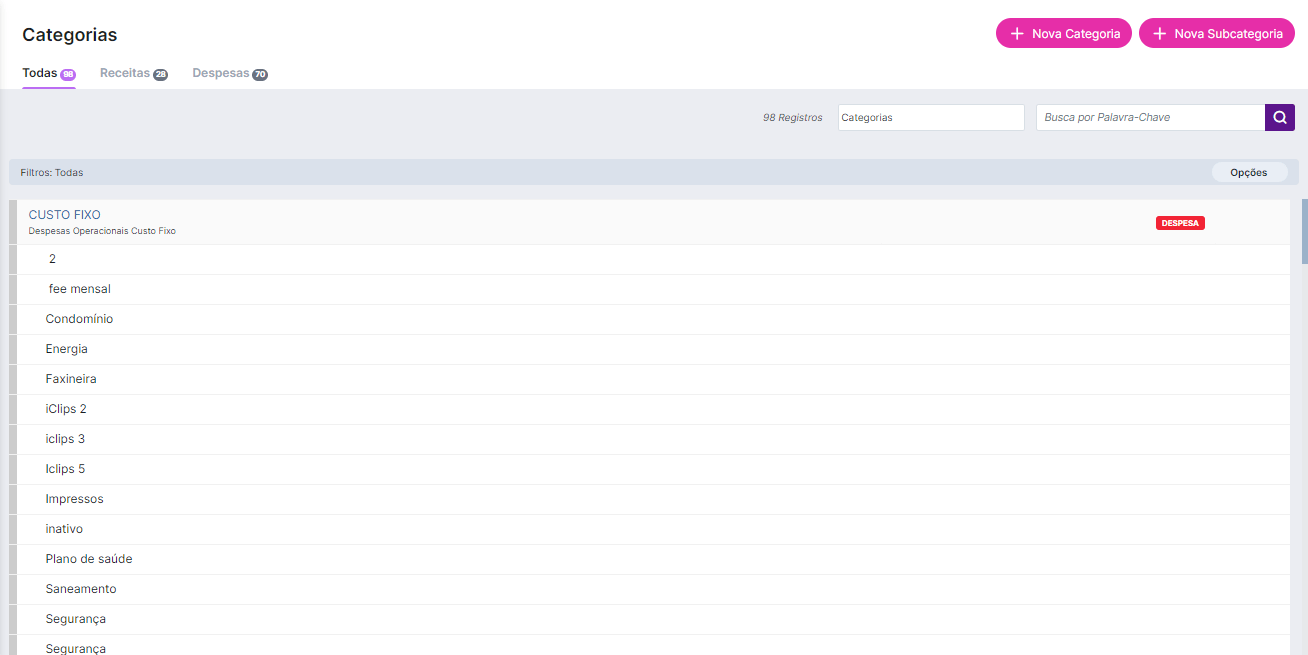Click the purple magnifying glass search icon

[1280, 117]
